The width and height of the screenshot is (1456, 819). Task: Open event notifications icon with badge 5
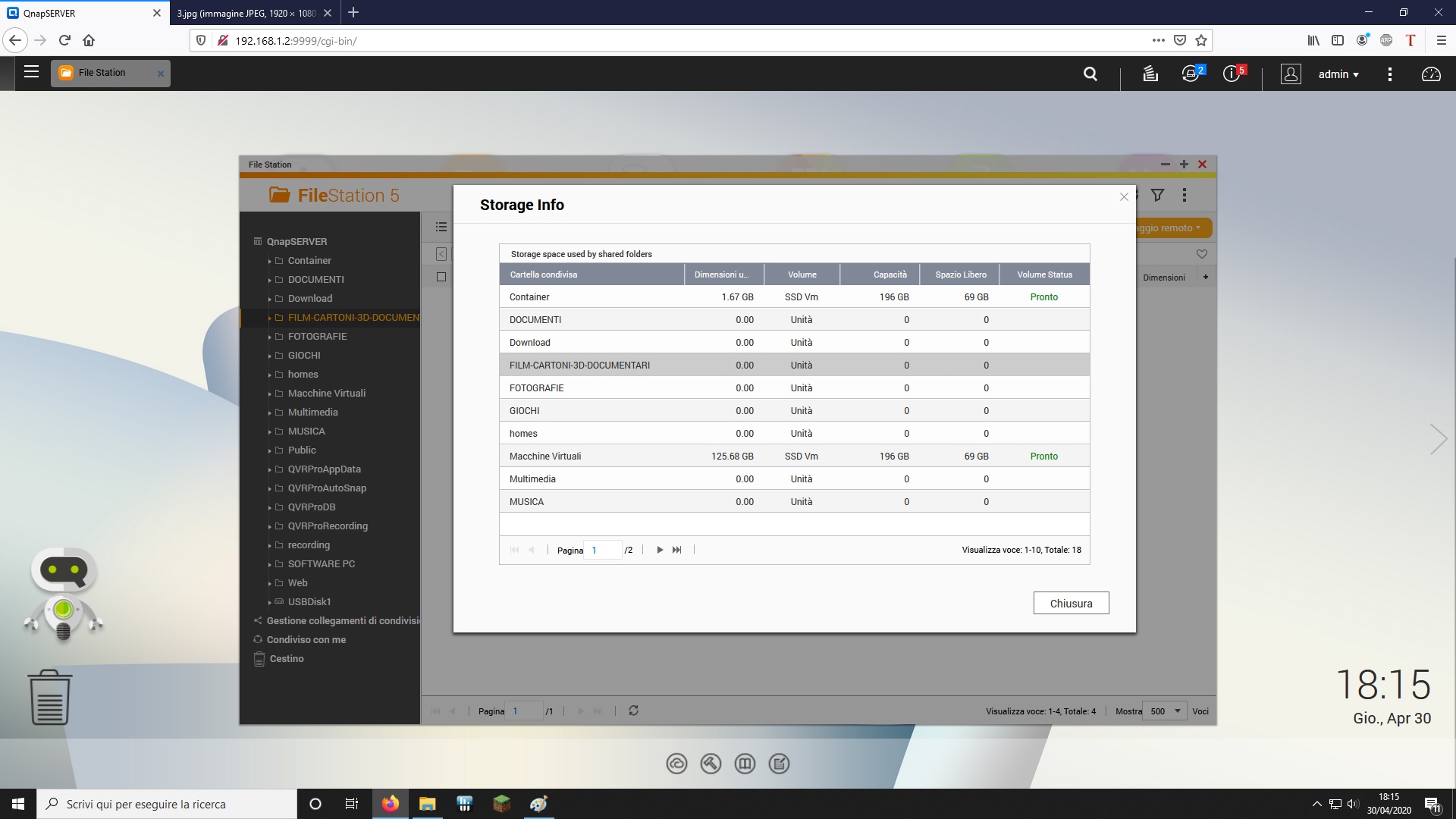[1232, 74]
